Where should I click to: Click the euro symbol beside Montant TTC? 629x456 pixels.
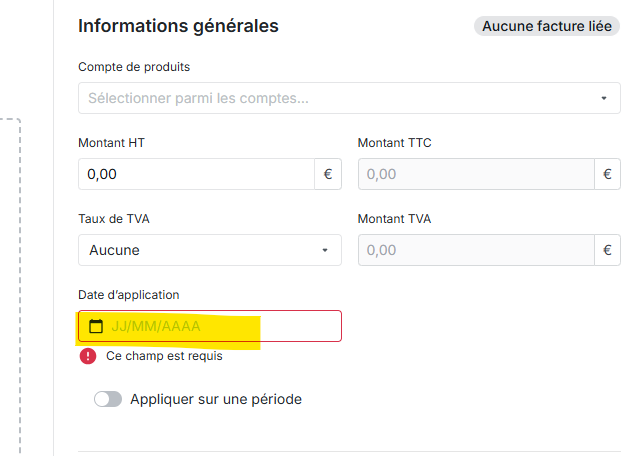tap(607, 174)
